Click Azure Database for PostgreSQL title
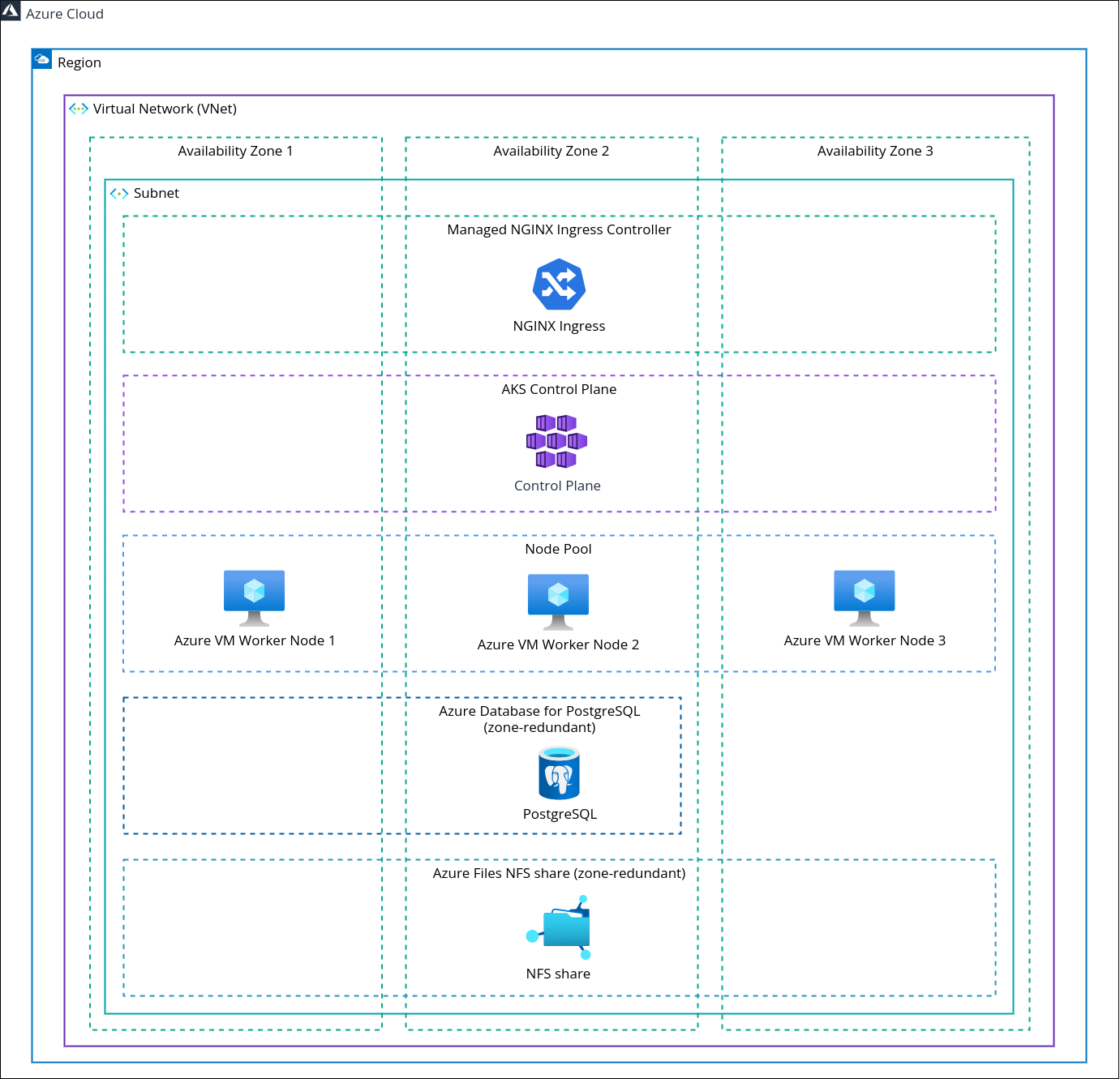1120x1079 pixels. tap(539, 719)
